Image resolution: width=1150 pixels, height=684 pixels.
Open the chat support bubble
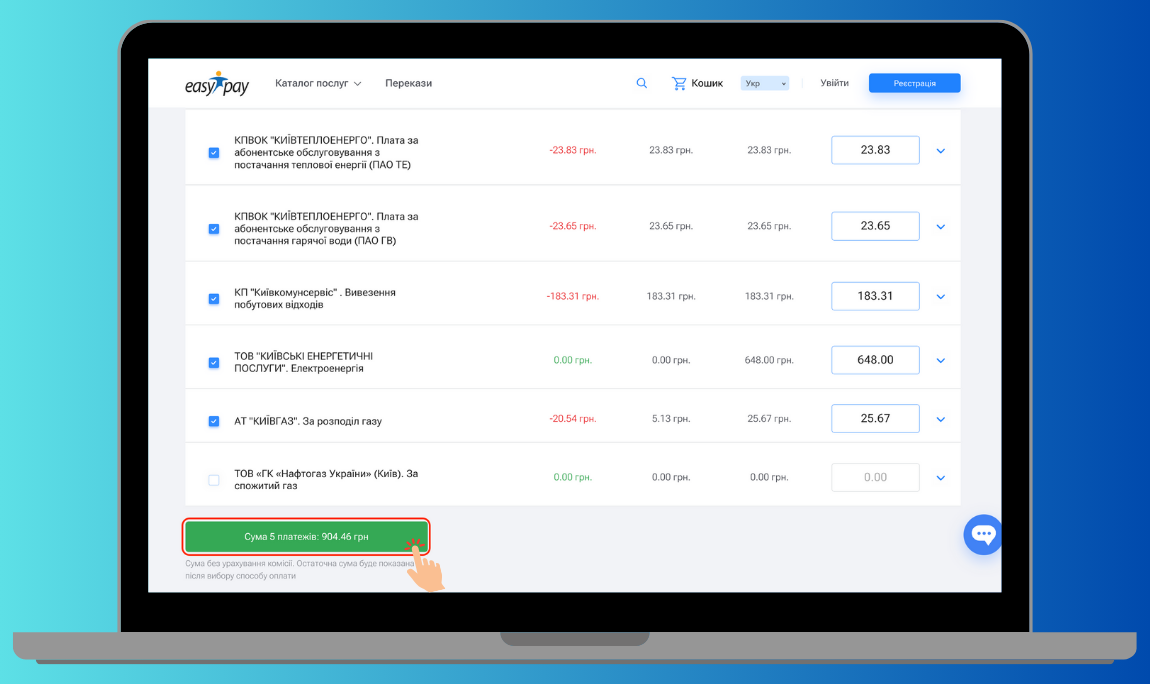(982, 535)
